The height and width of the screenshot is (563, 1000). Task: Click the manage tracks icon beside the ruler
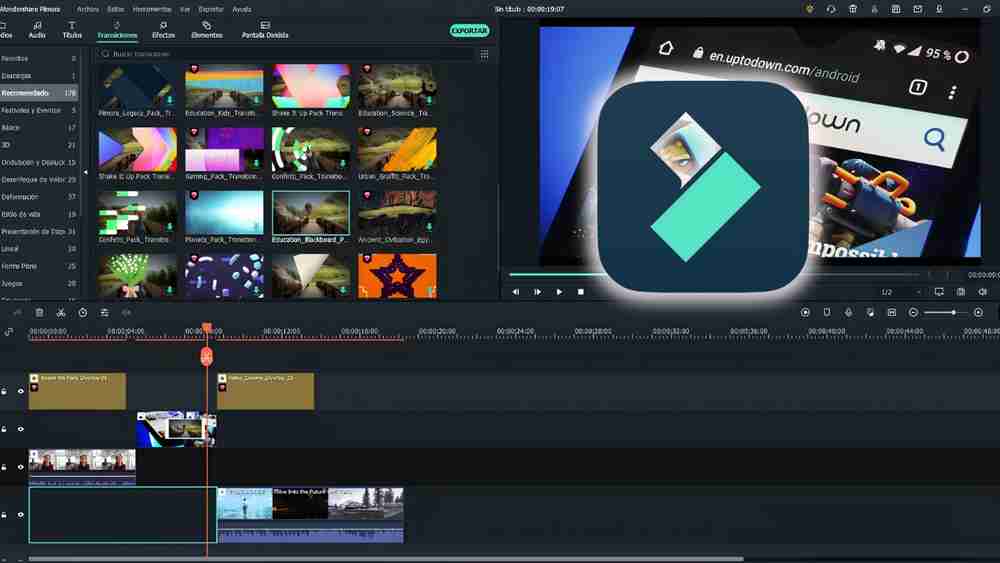pyautogui.click(x=8, y=332)
